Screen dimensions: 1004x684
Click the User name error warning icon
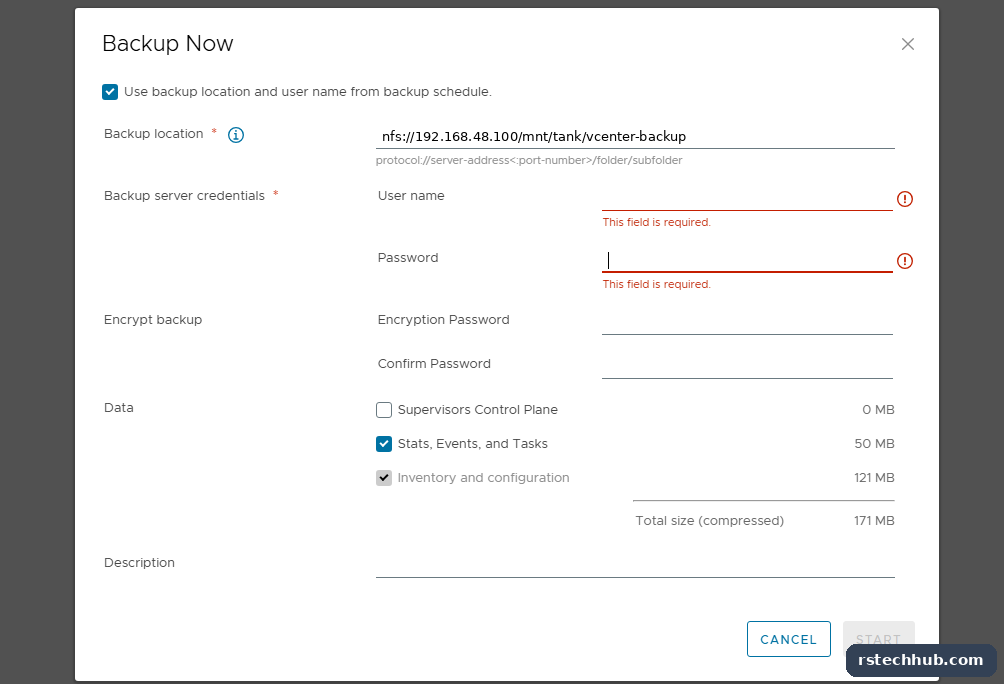pos(905,199)
